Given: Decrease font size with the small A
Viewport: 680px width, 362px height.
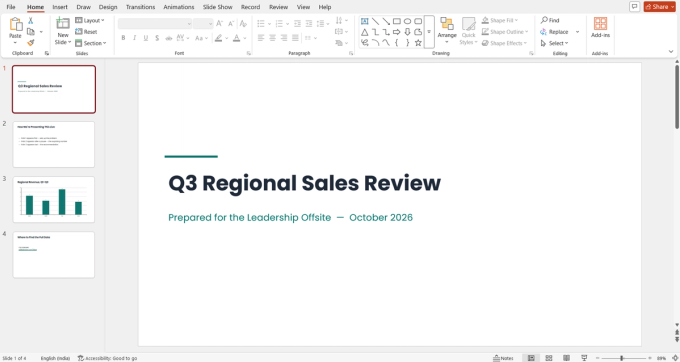Looking at the screenshot, I should 231,23.
